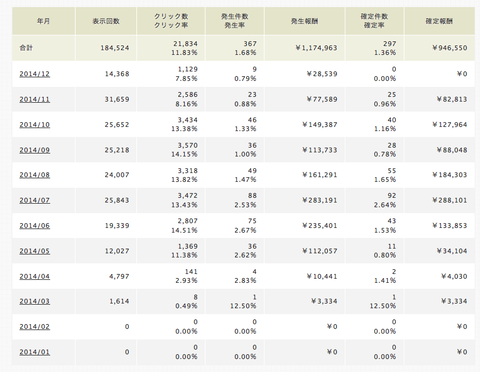Click the 2014/06 month link
The height and width of the screenshot is (372, 480).
[35, 226]
